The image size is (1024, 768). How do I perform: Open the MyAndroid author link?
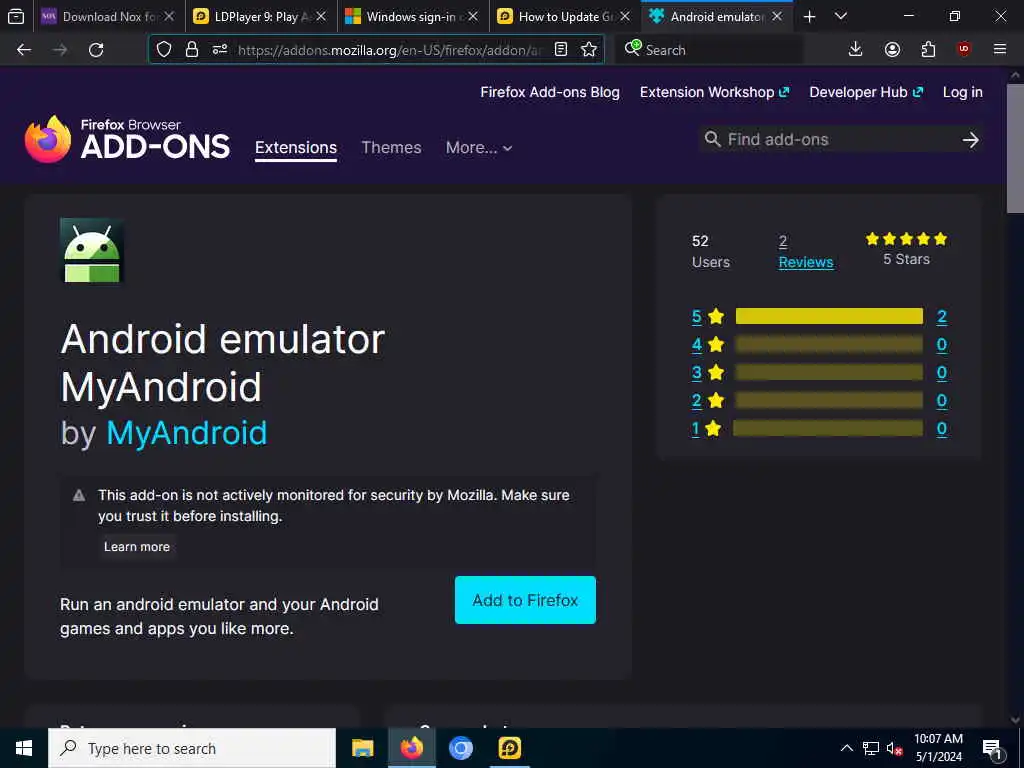tap(187, 433)
